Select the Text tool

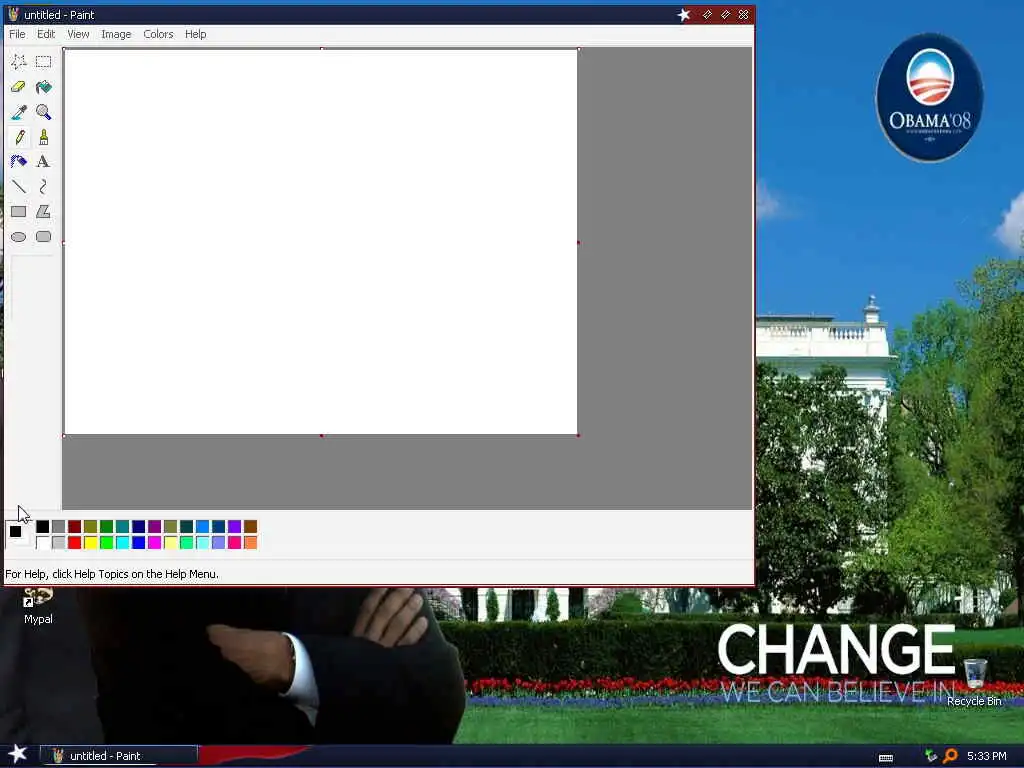pyautogui.click(x=43, y=162)
